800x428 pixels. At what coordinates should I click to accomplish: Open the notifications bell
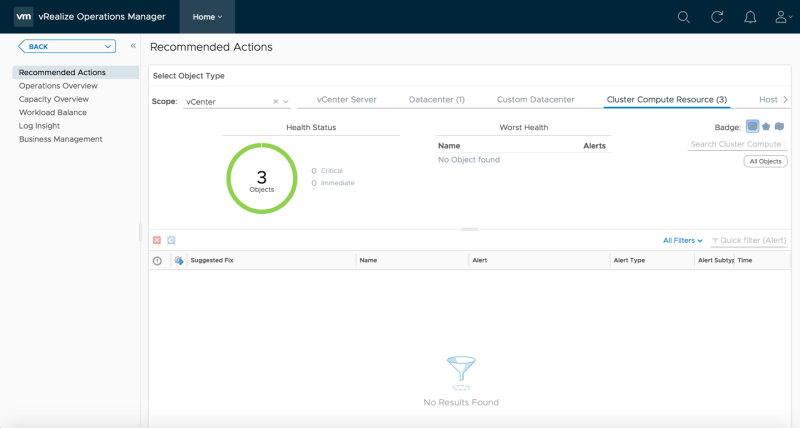pyautogui.click(x=750, y=17)
